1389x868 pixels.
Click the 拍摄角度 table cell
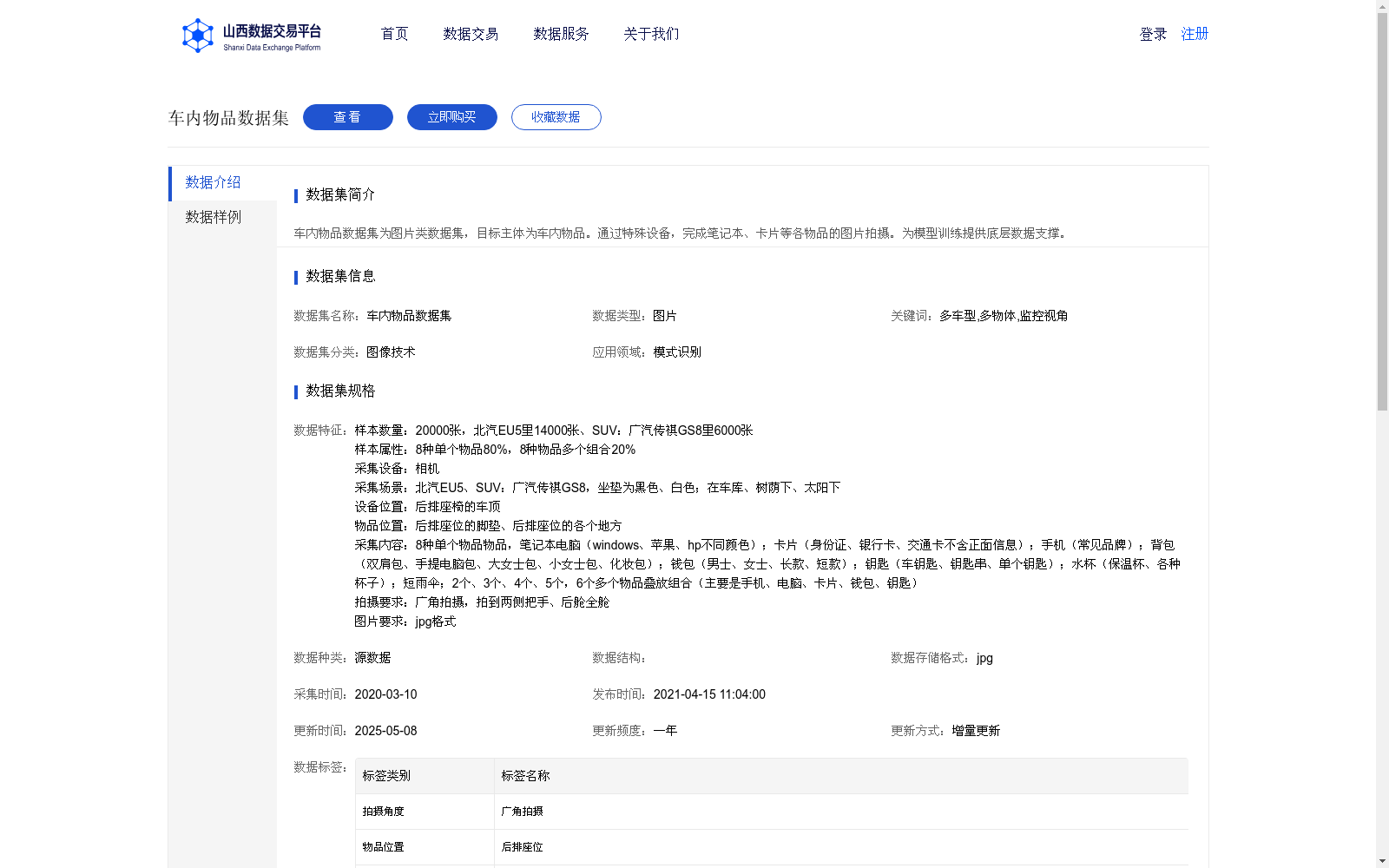tap(425, 812)
